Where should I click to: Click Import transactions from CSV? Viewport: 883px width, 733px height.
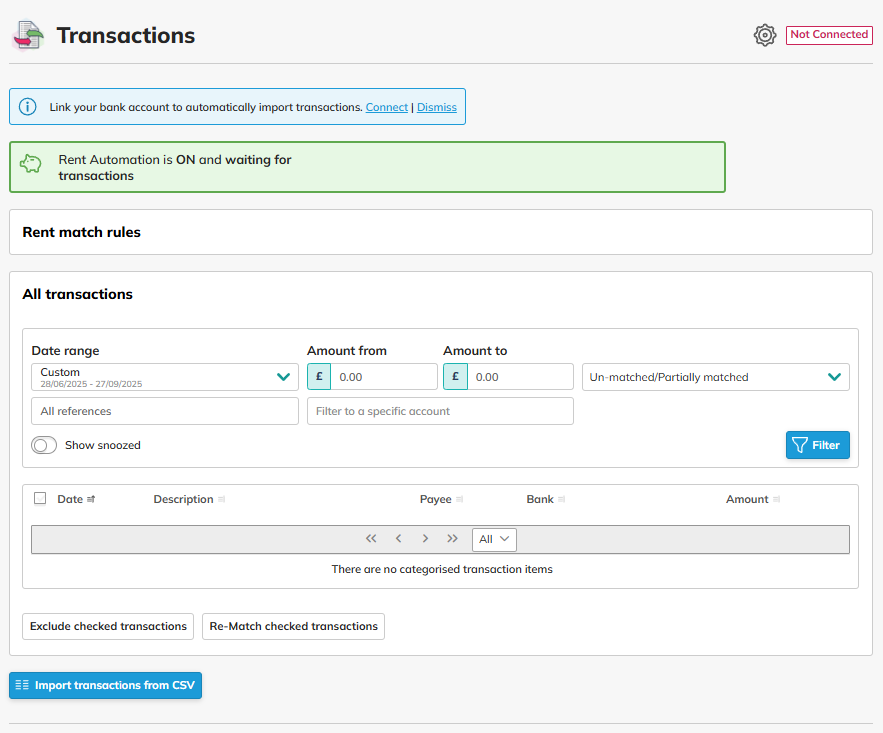click(x=106, y=685)
